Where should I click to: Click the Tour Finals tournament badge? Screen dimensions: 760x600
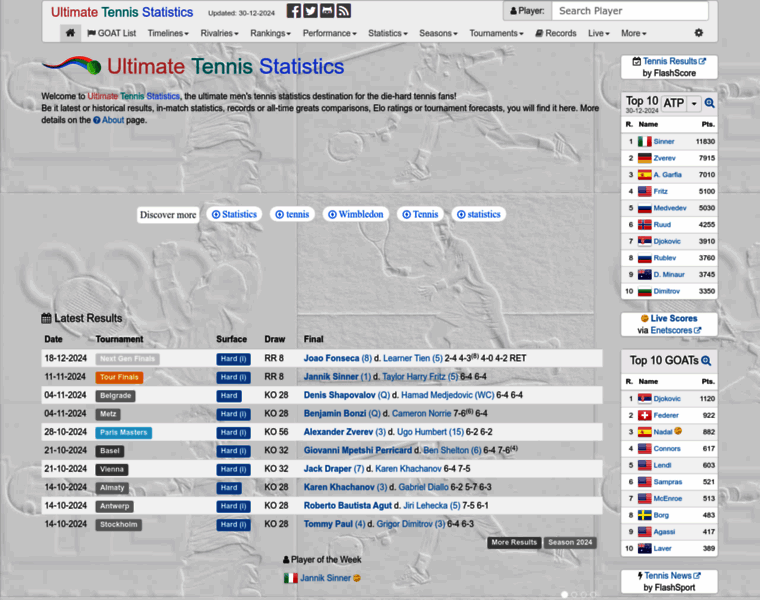(119, 377)
